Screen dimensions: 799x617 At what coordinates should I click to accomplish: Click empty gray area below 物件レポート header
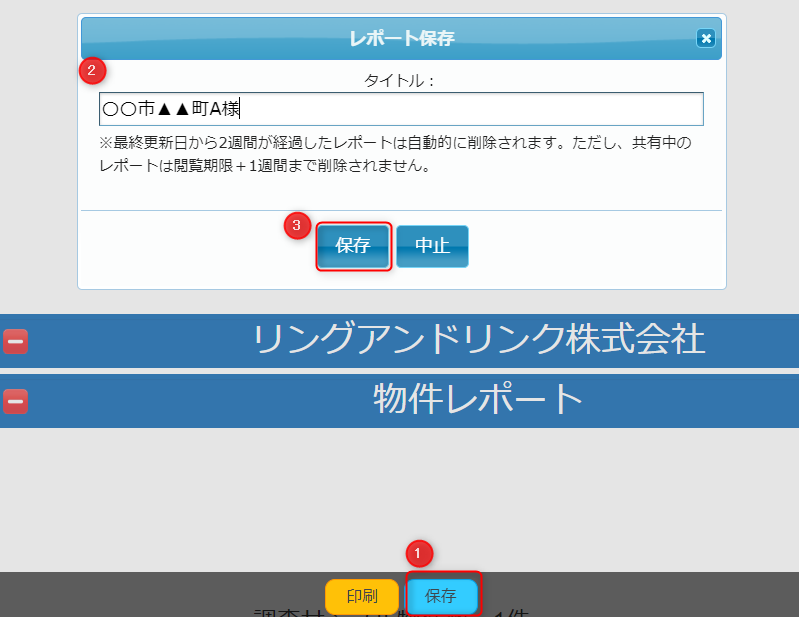(400, 490)
